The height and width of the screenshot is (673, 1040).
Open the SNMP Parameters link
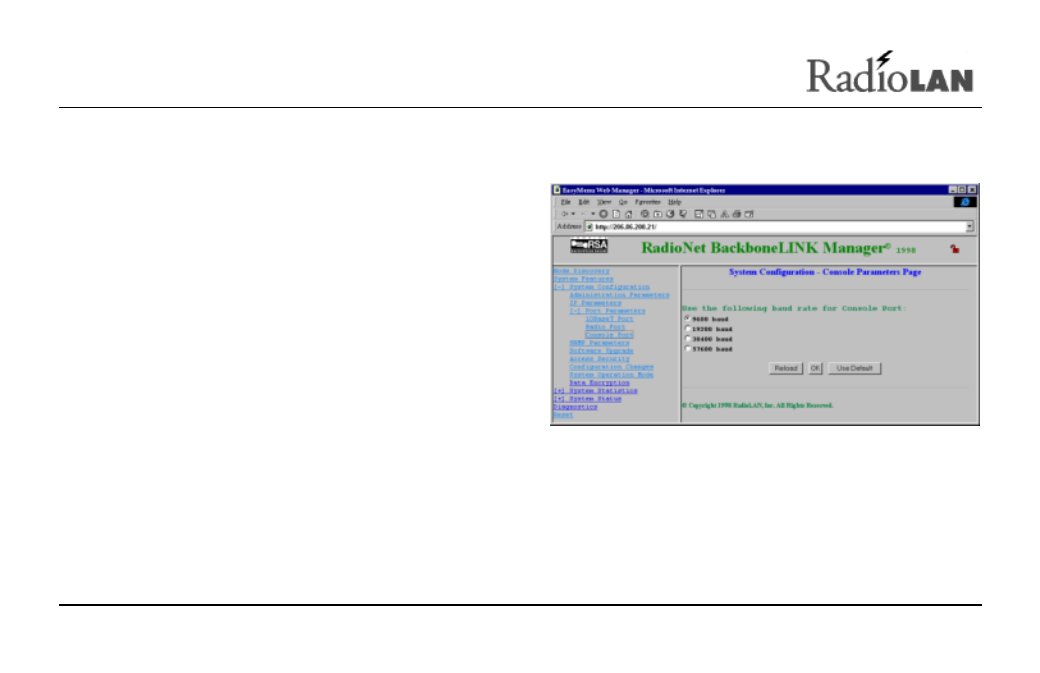tap(600, 343)
